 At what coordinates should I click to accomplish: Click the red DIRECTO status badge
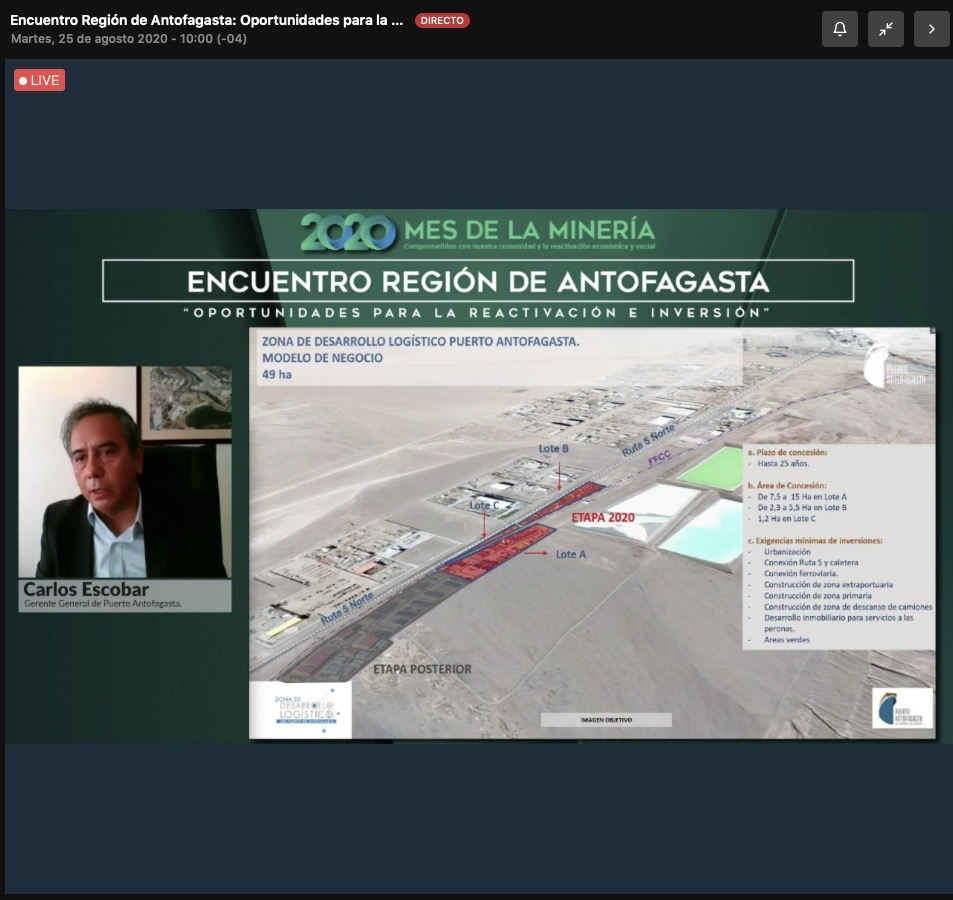(x=442, y=20)
